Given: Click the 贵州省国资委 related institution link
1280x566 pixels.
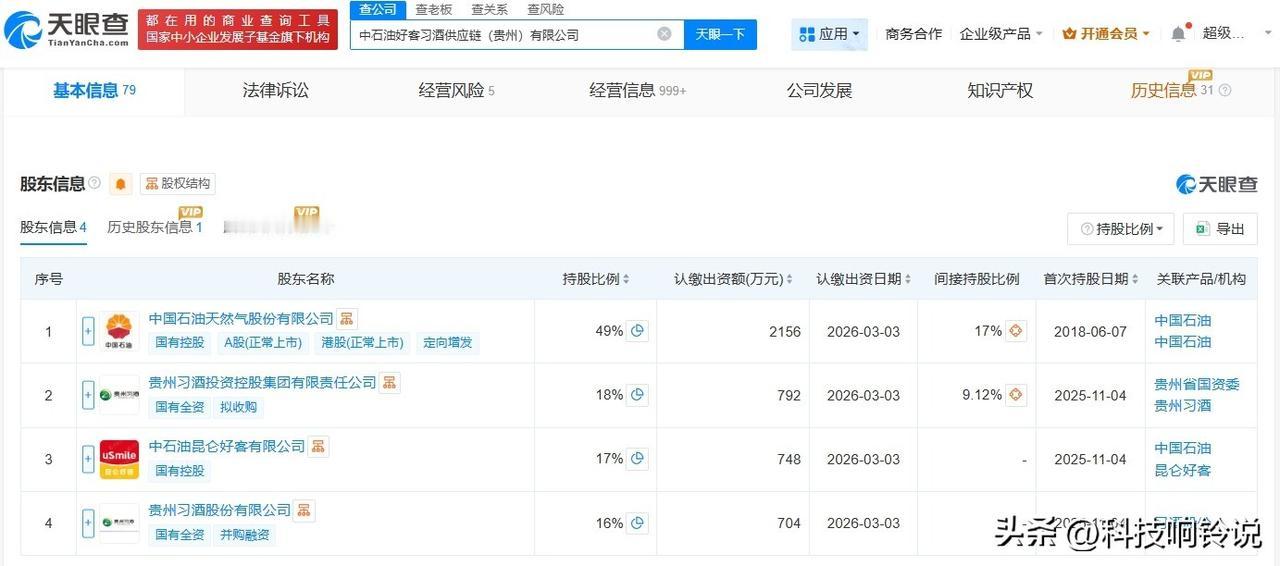Looking at the screenshot, I should pos(1197,385).
